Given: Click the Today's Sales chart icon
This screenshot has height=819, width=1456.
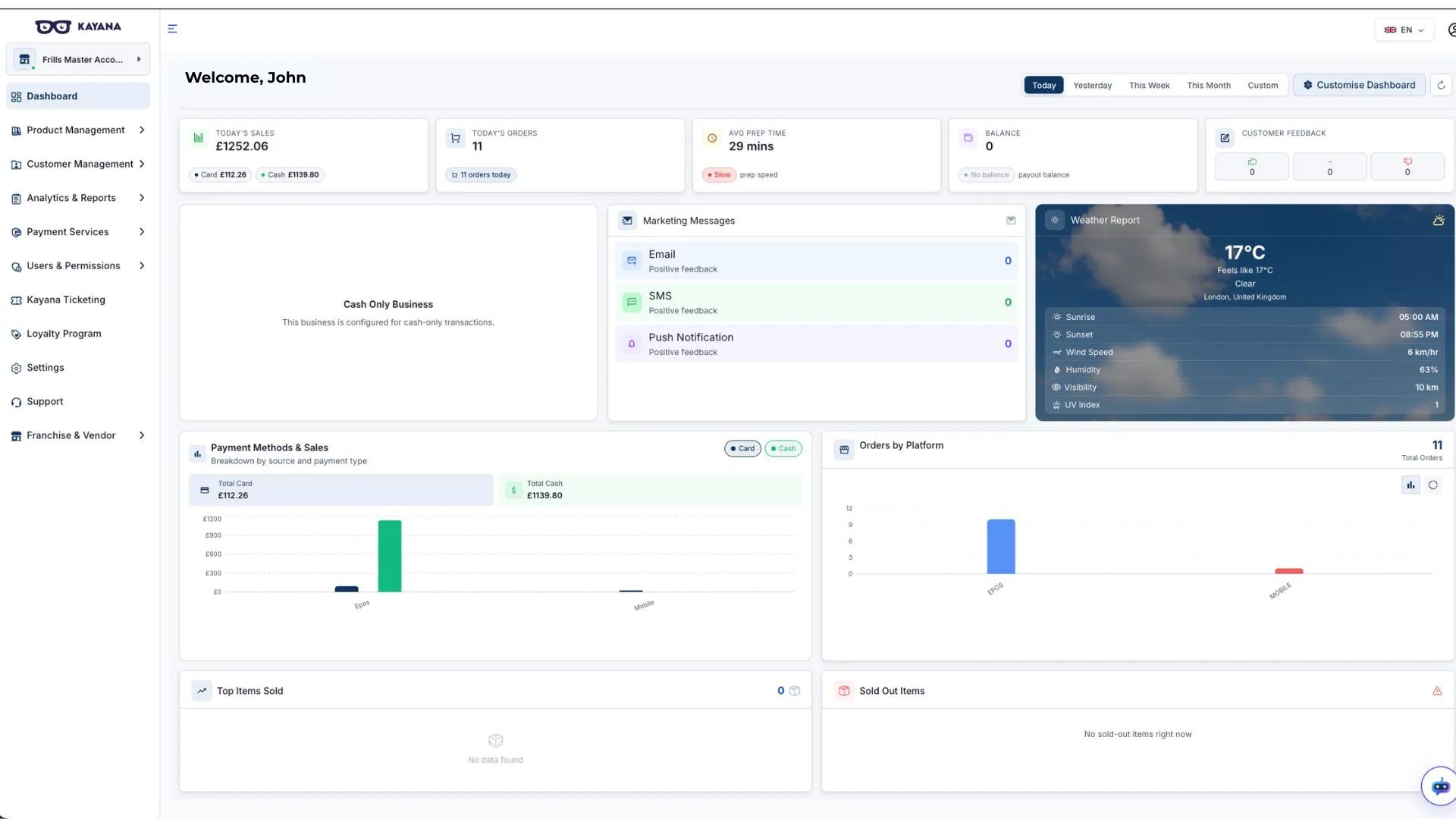Looking at the screenshot, I should click(x=199, y=138).
